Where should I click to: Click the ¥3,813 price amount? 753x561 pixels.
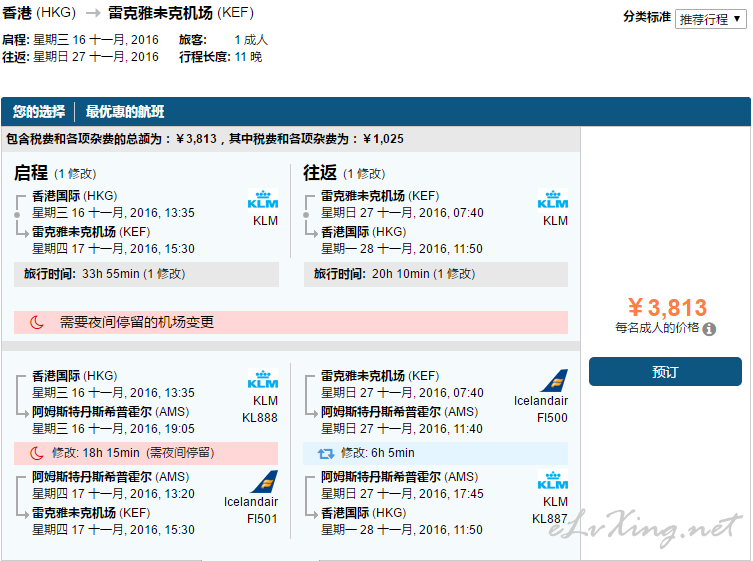pos(666,308)
